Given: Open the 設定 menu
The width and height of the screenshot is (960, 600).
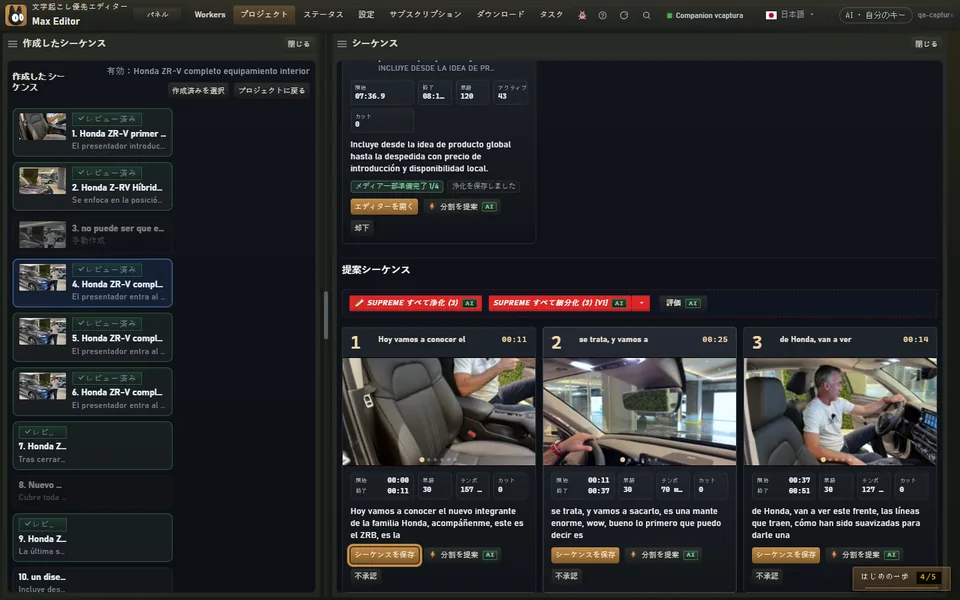Looking at the screenshot, I should point(366,15).
